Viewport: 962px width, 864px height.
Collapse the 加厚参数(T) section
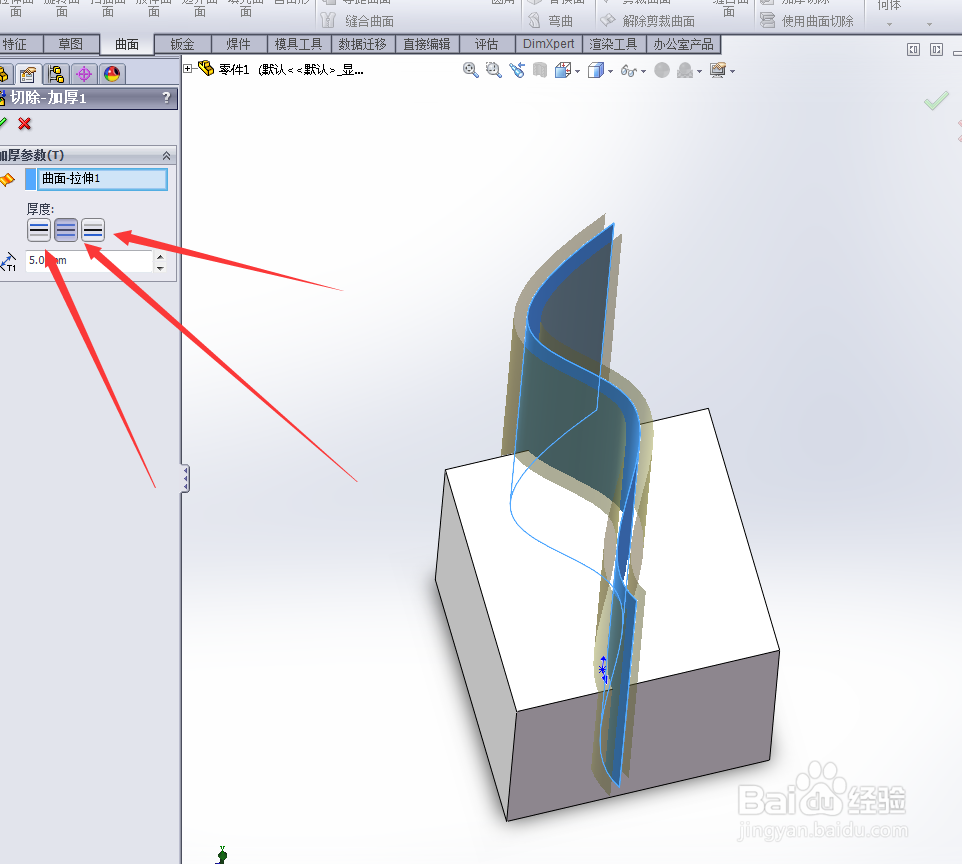[x=166, y=156]
